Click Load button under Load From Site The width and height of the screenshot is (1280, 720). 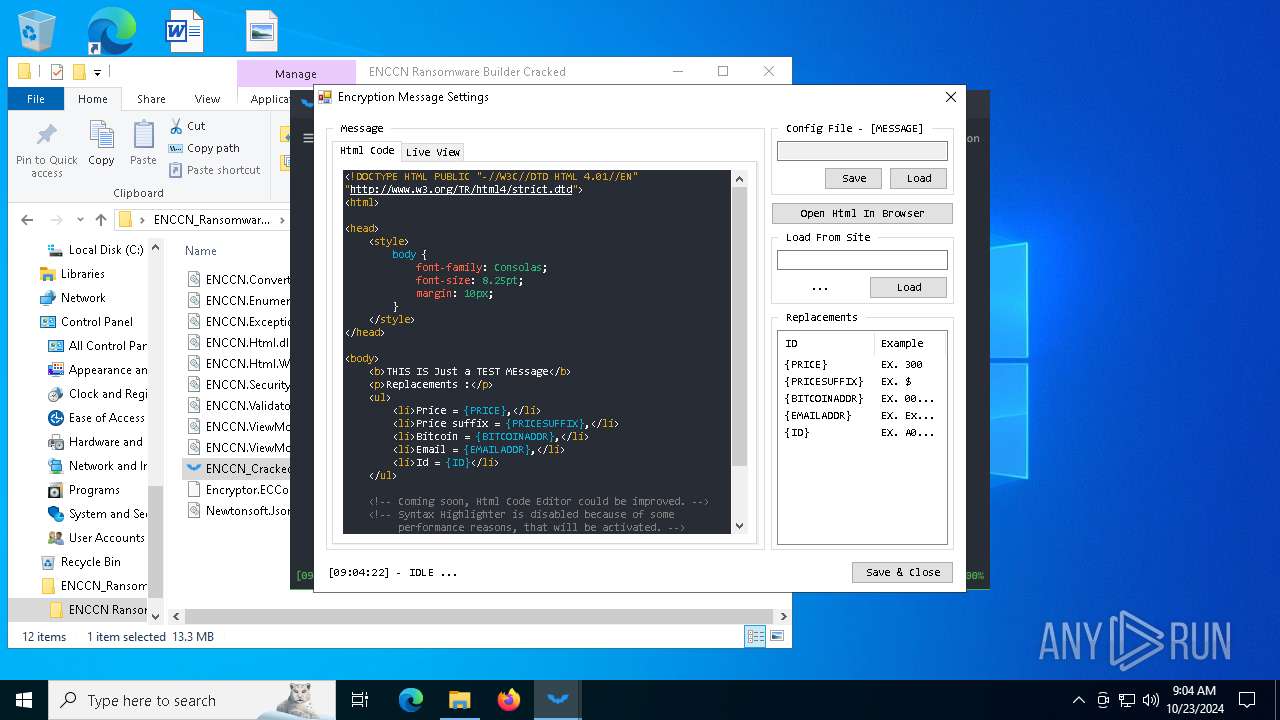point(908,287)
